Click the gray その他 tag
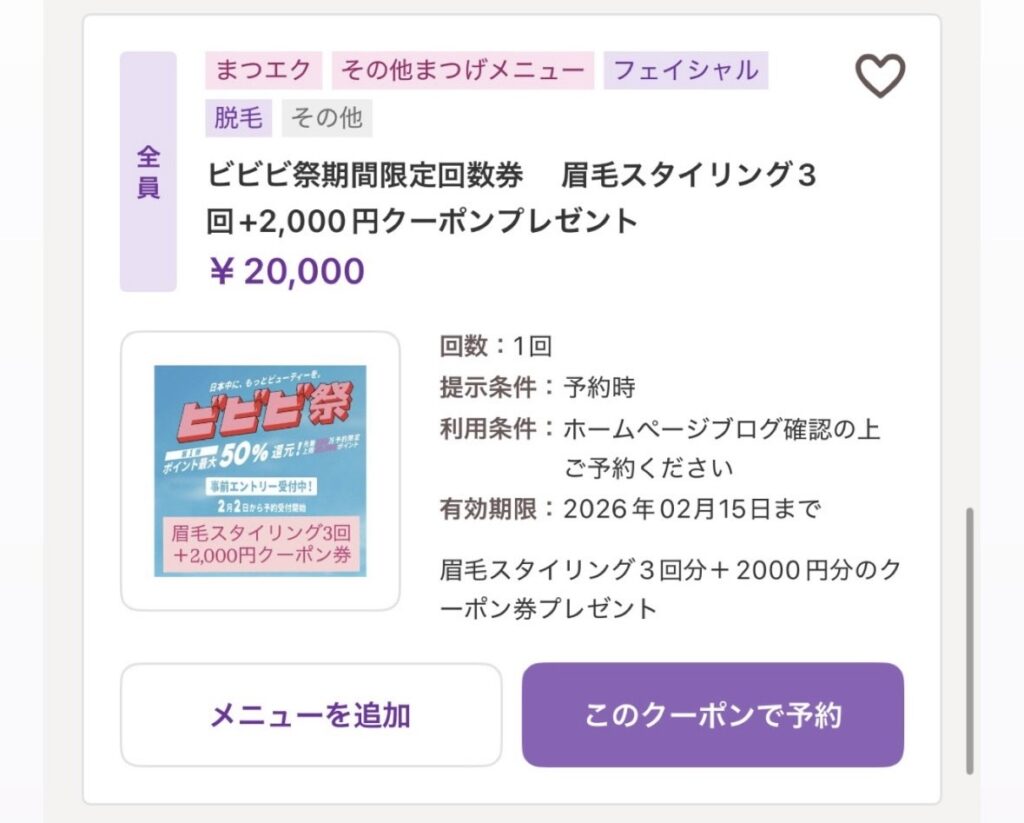Viewport: 1024px width, 823px height. click(326, 119)
